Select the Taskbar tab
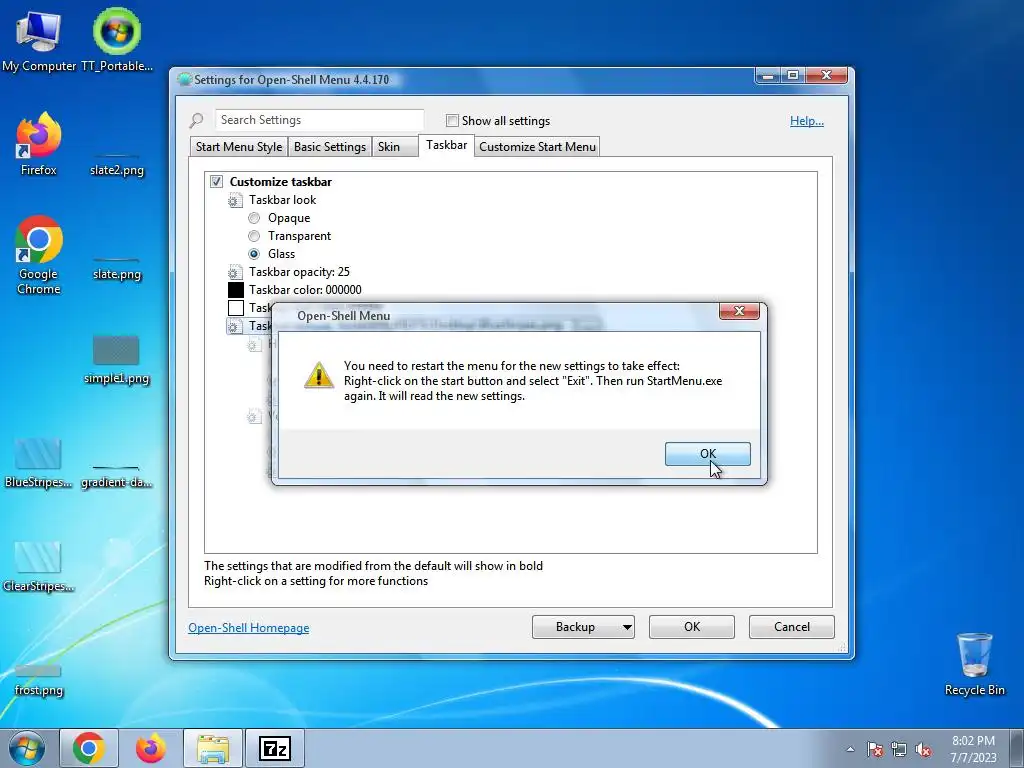1024x768 pixels. (447, 145)
